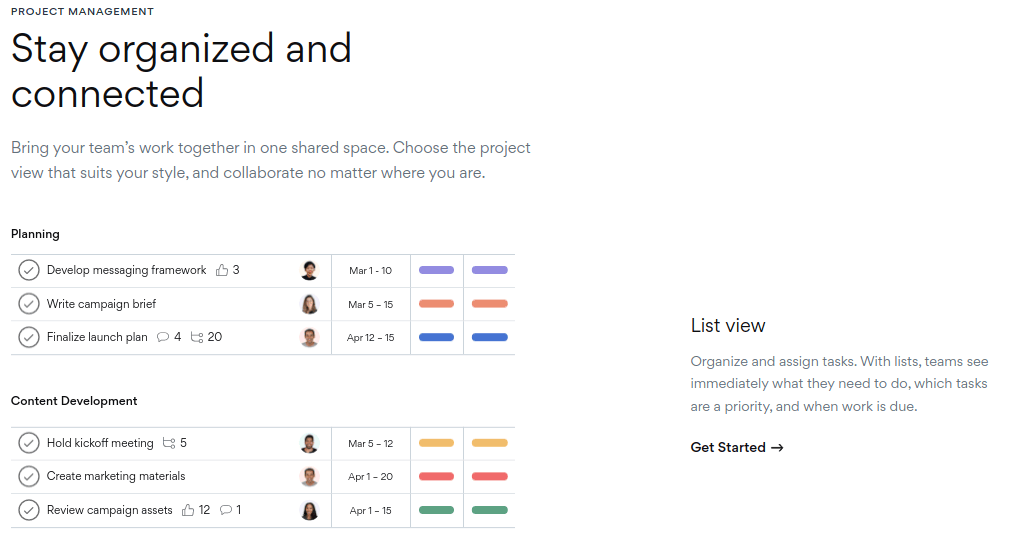Open the Develop messaging framework task name
1024x548 pixels.
click(126, 270)
